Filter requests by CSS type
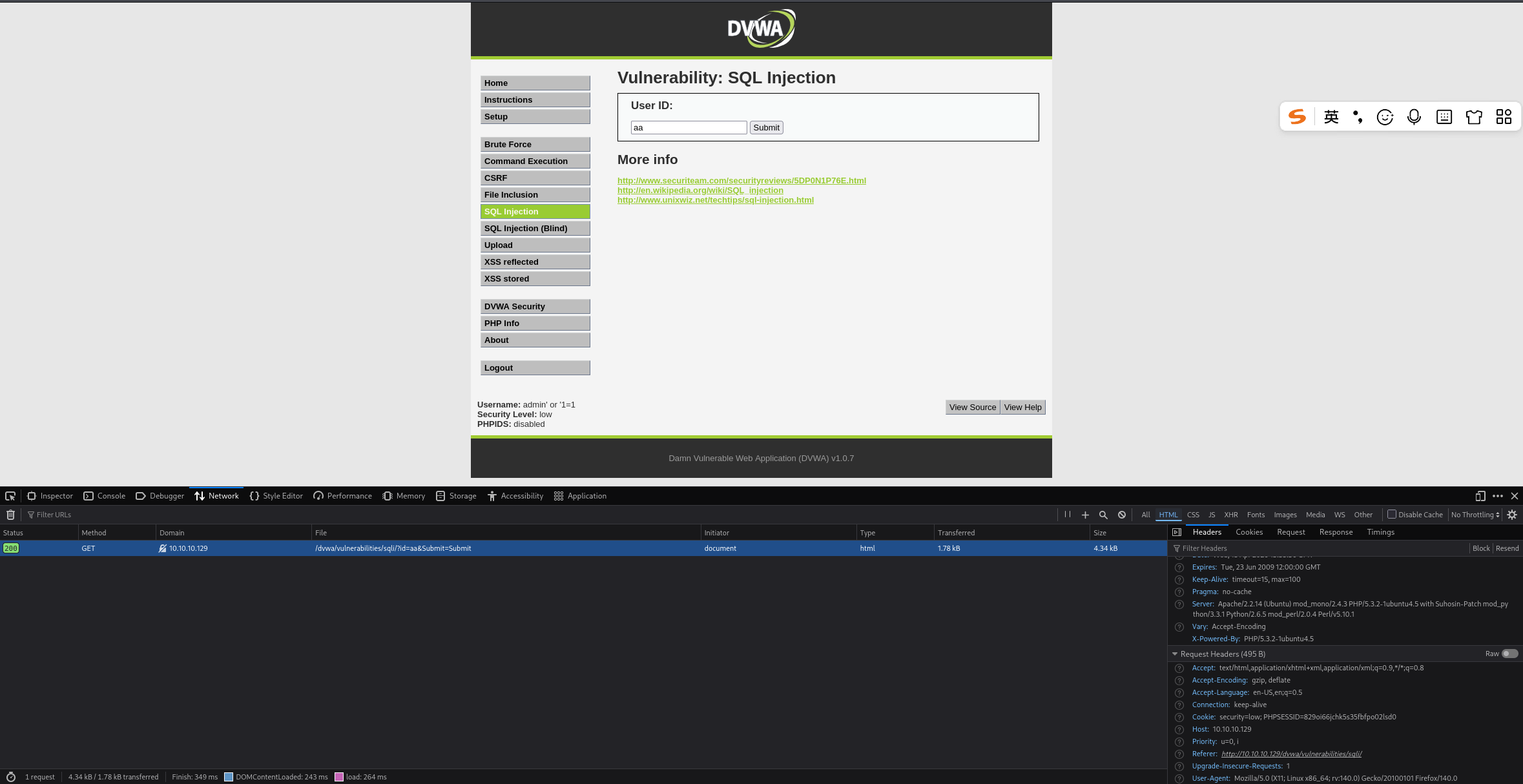 (1193, 515)
